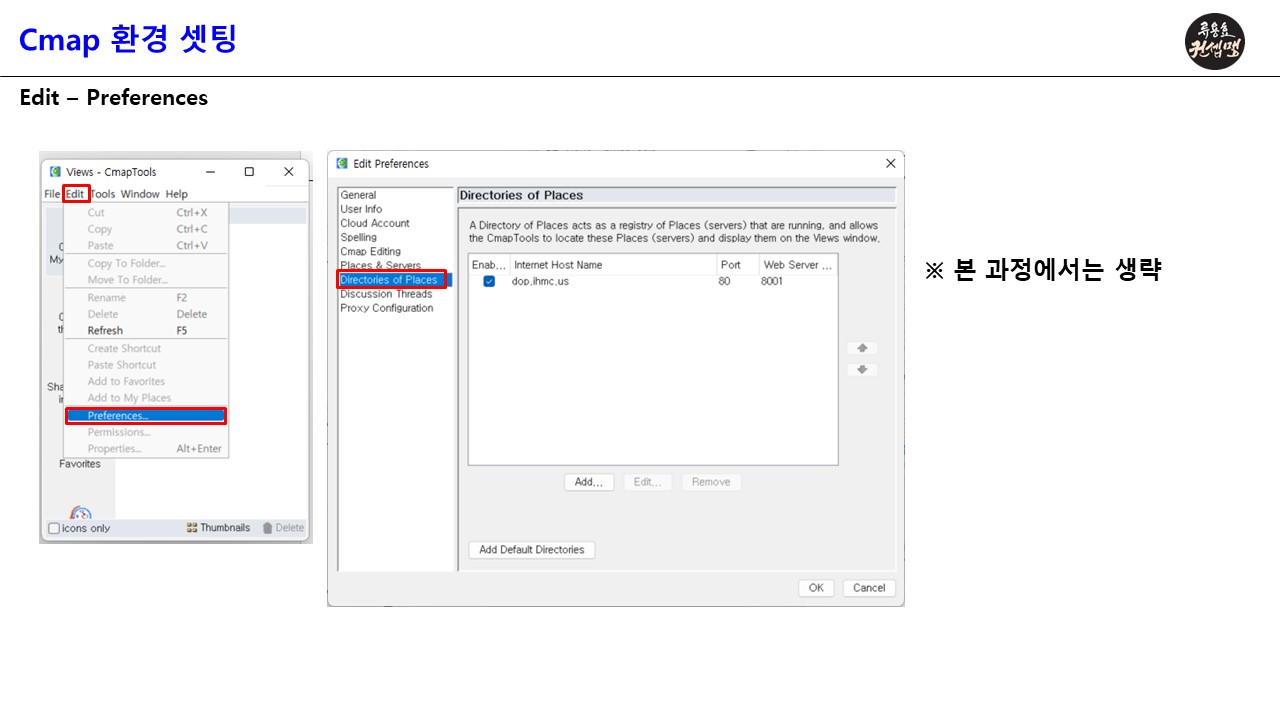Screen dimensions: 1280x720
Task: Click the Remove button
Action: tap(711, 482)
